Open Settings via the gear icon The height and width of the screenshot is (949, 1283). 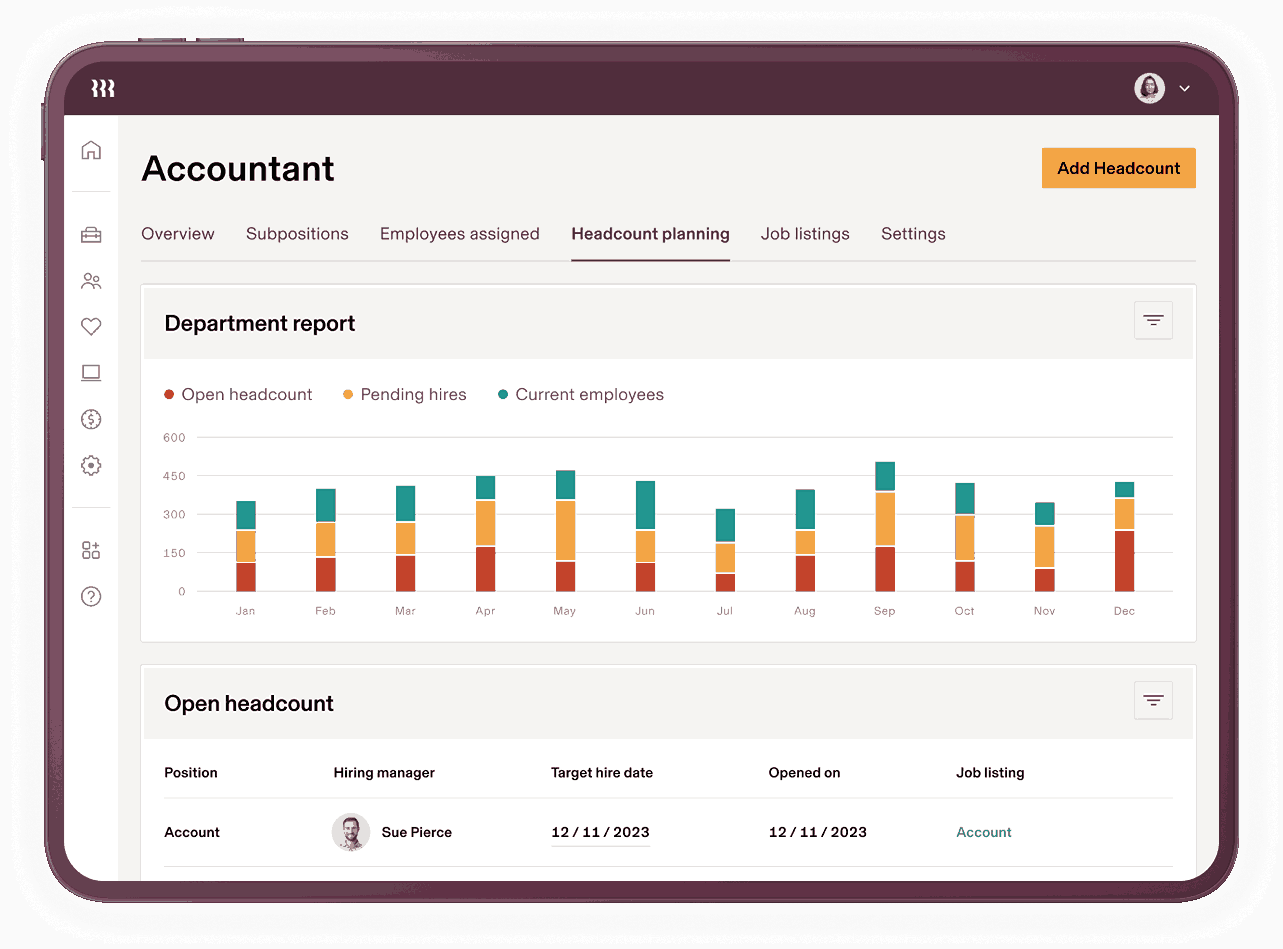click(x=91, y=465)
